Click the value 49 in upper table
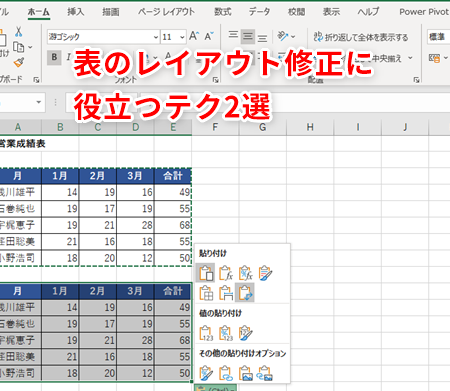 (x=173, y=192)
